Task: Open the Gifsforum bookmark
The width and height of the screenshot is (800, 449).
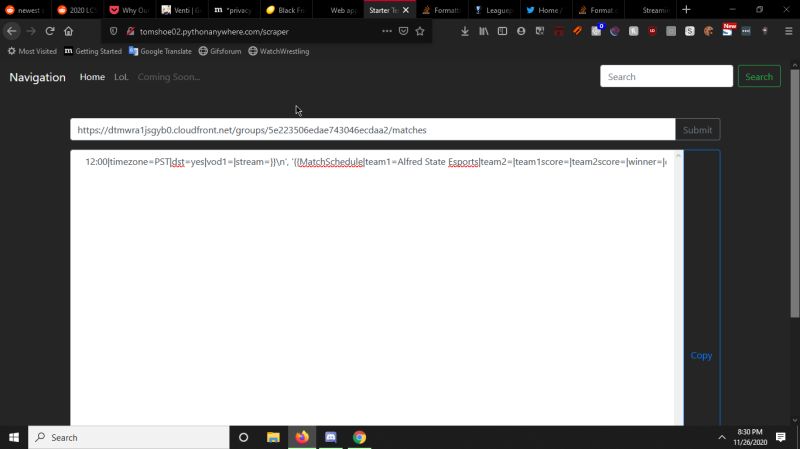Action: tap(220, 51)
